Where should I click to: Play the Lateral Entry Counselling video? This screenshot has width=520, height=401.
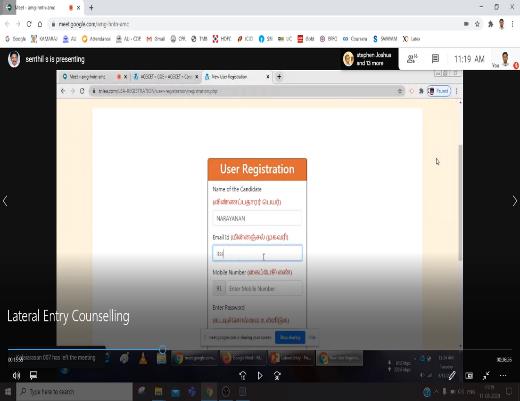click(260, 376)
